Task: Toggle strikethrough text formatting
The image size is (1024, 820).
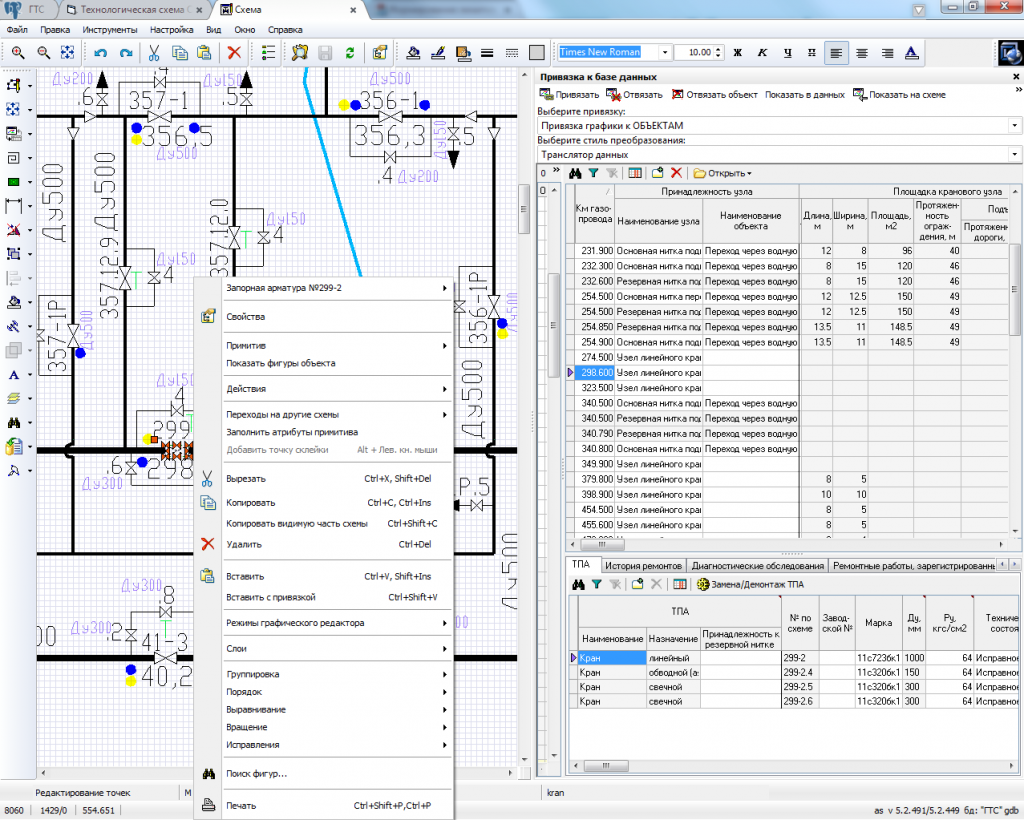Action: (x=812, y=53)
